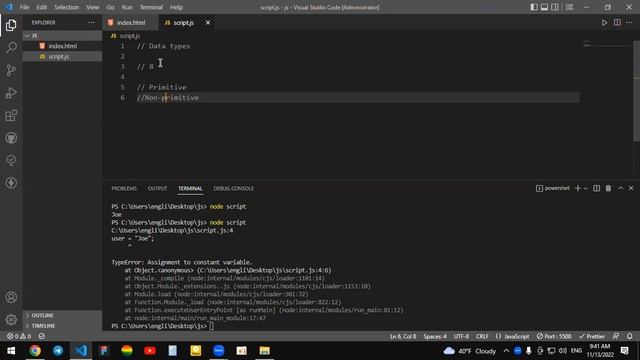
Task: Open Explorer Views and More Actions ellipsis
Action: [x=91, y=23]
